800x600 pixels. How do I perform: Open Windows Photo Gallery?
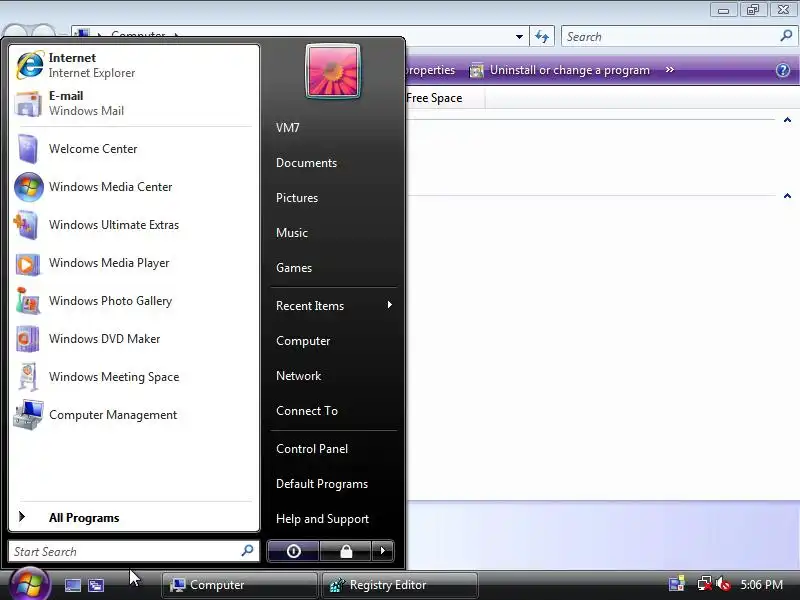click(x=134, y=301)
